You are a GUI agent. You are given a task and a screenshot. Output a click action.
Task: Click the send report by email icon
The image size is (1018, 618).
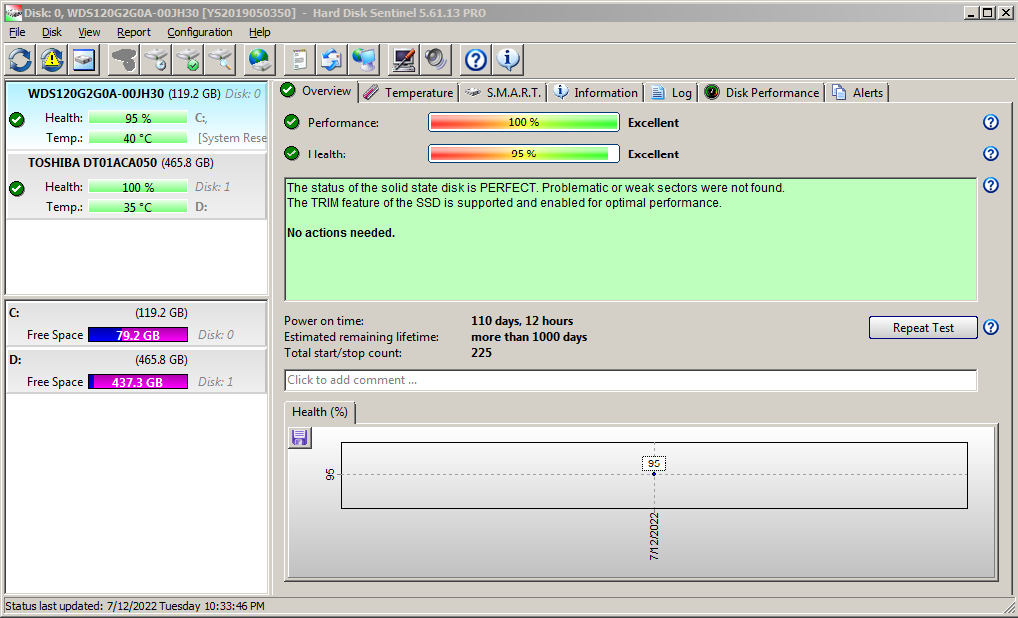[364, 60]
